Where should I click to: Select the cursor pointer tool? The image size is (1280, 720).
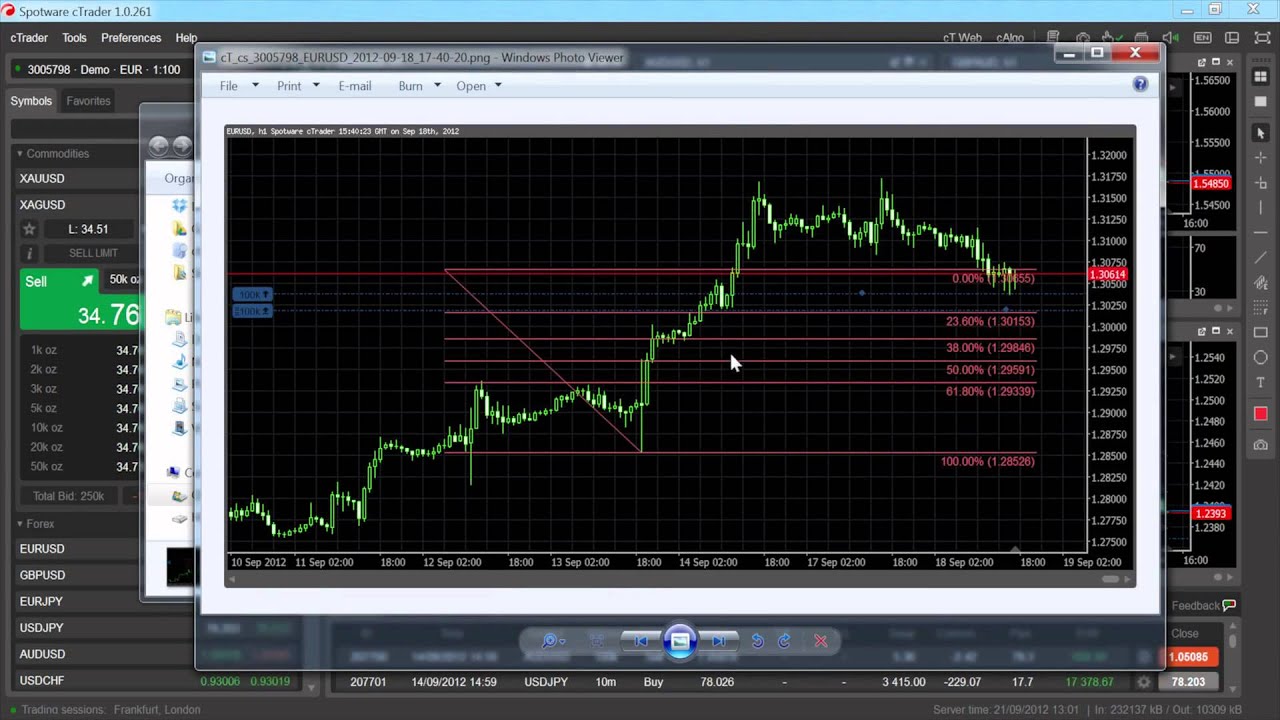pyautogui.click(x=1260, y=134)
